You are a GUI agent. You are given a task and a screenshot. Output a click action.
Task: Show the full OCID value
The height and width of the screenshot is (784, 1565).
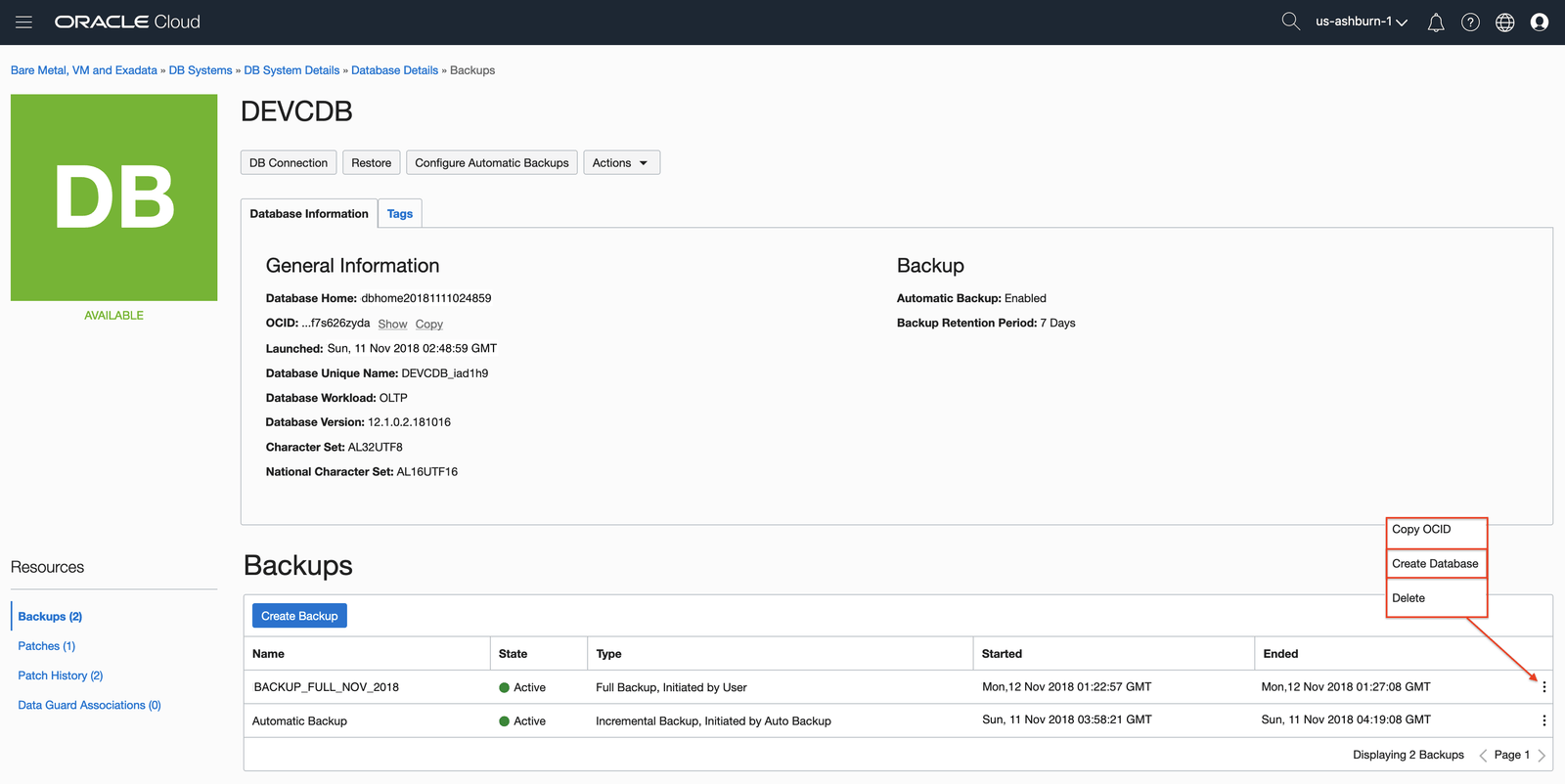392,325
